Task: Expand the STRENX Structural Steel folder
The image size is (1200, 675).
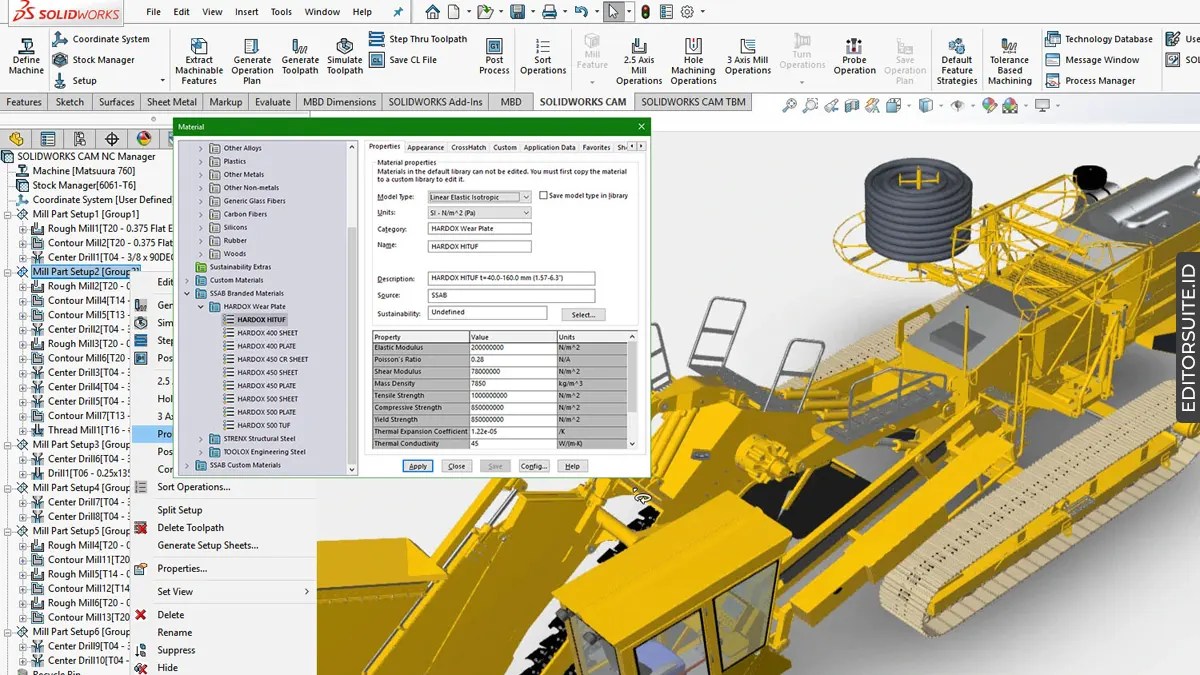Action: pos(201,438)
